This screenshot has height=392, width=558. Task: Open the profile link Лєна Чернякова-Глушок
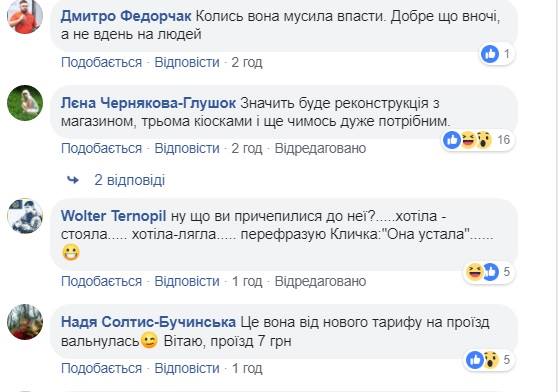coord(148,103)
